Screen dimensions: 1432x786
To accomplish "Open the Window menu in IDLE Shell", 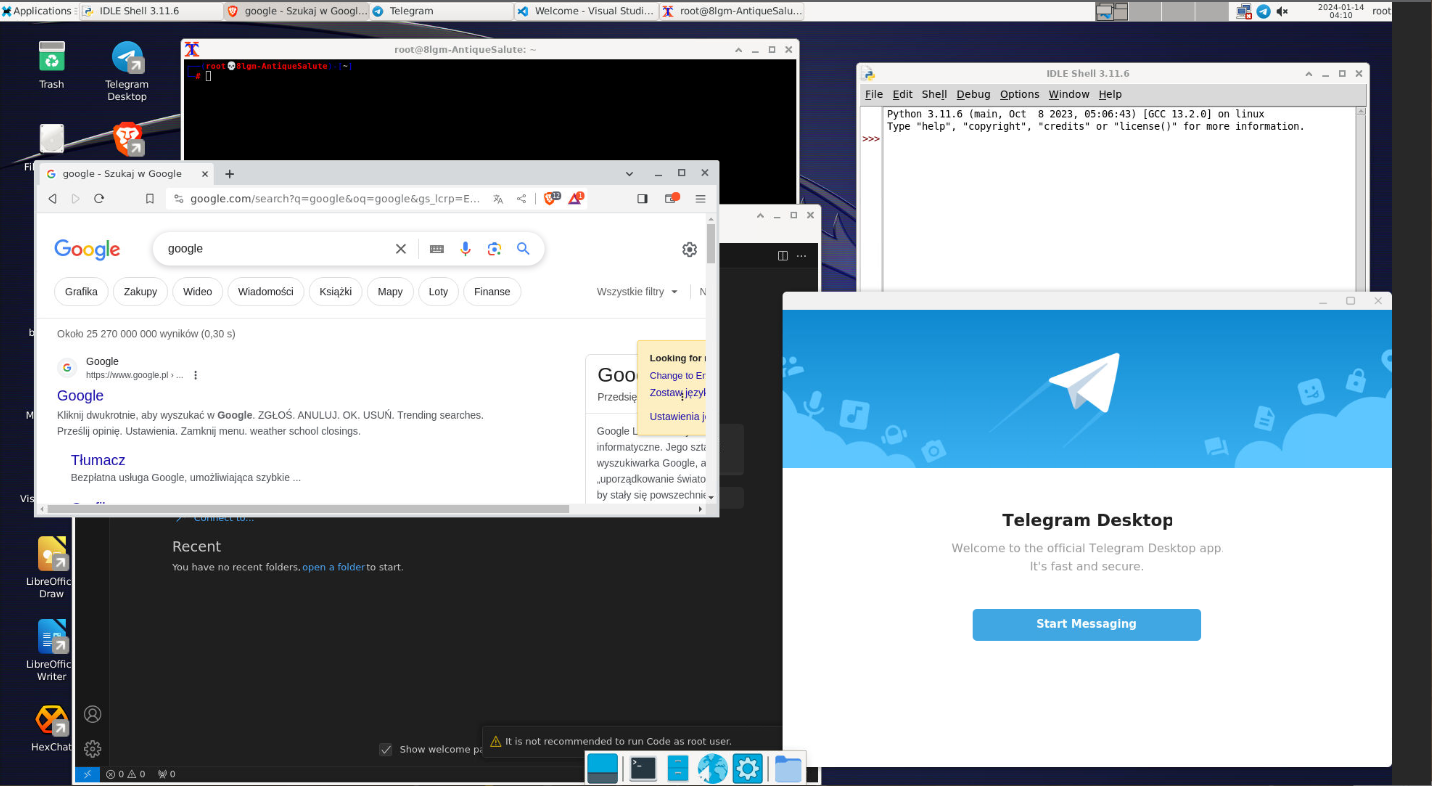I will (1069, 94).
